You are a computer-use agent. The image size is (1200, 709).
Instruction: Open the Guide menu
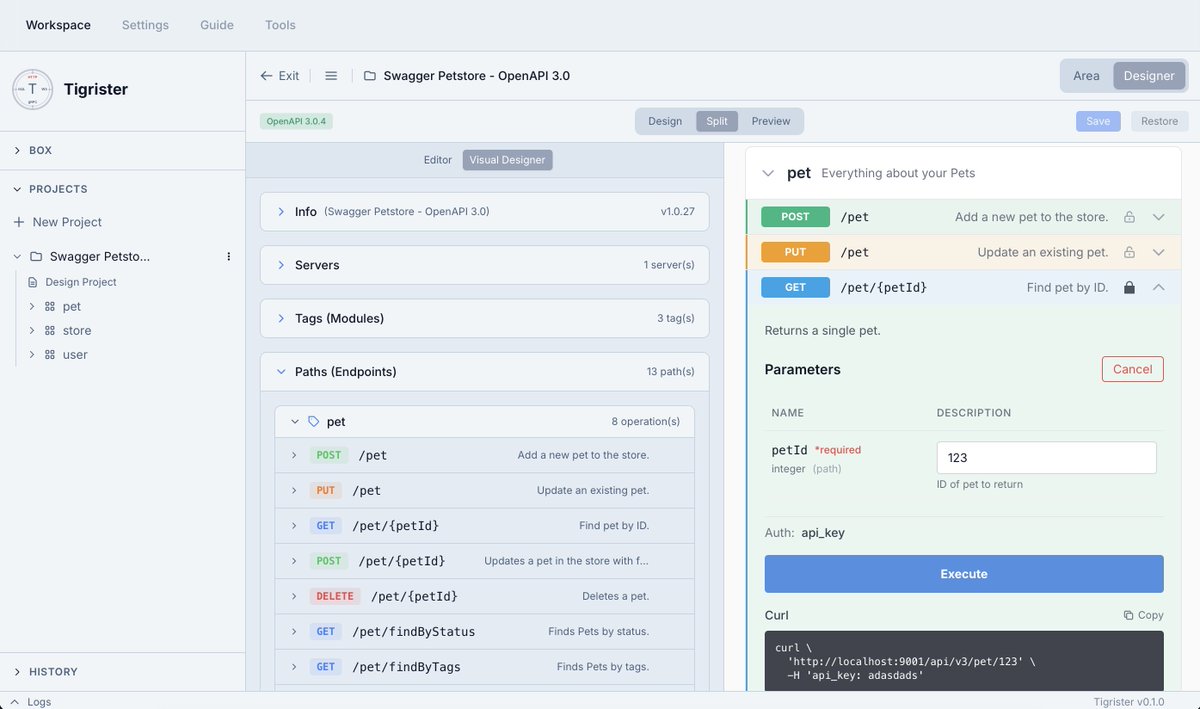pyautogui.click(x=217, y=25)
